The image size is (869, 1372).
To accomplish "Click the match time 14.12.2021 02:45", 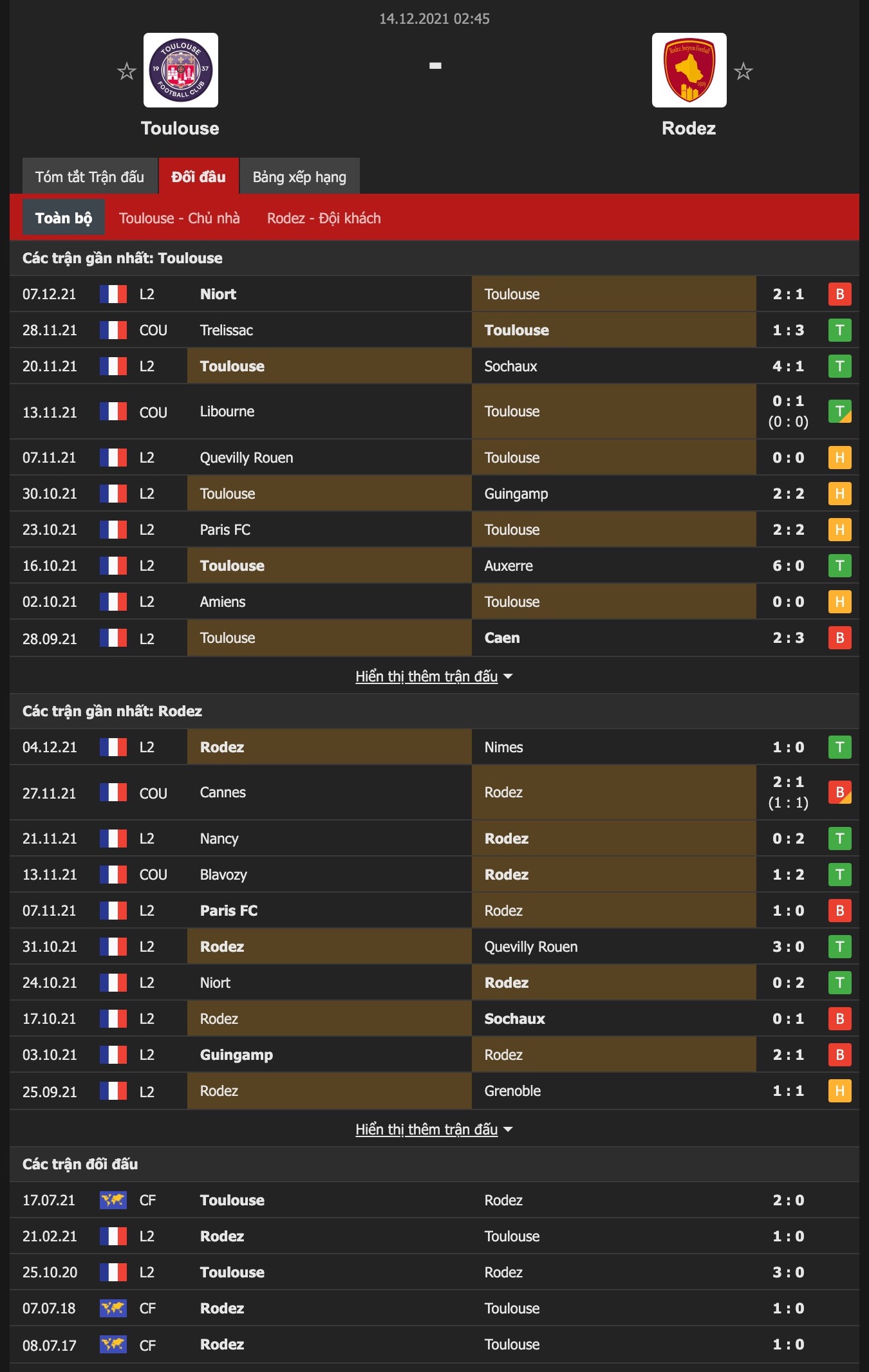I will [434, 19].
